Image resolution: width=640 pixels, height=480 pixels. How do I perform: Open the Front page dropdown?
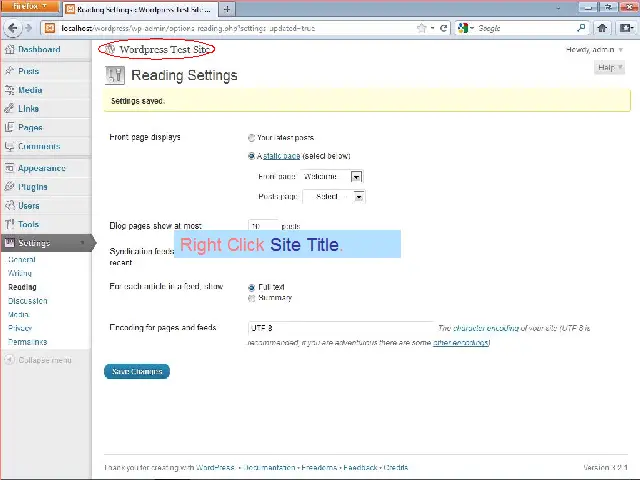331,177
